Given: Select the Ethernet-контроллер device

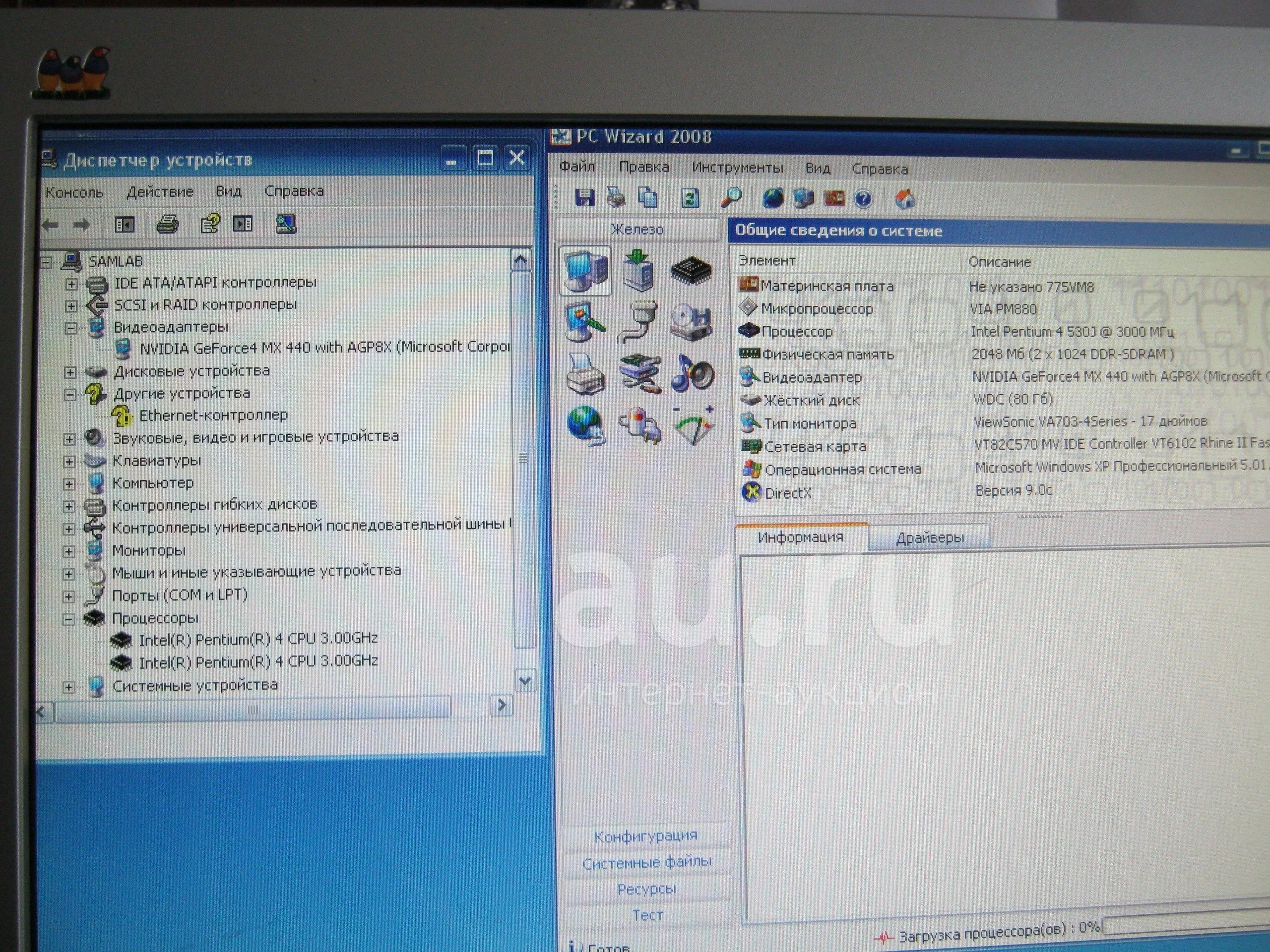Looking at the screenshot, I should (214, 415).
